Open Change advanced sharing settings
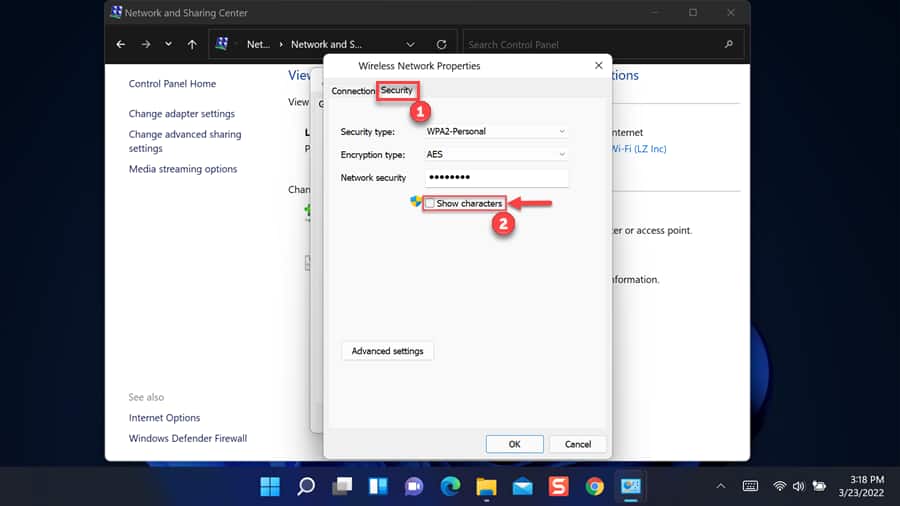This screenshot has height=506, width=900. [x=185, y=141]
